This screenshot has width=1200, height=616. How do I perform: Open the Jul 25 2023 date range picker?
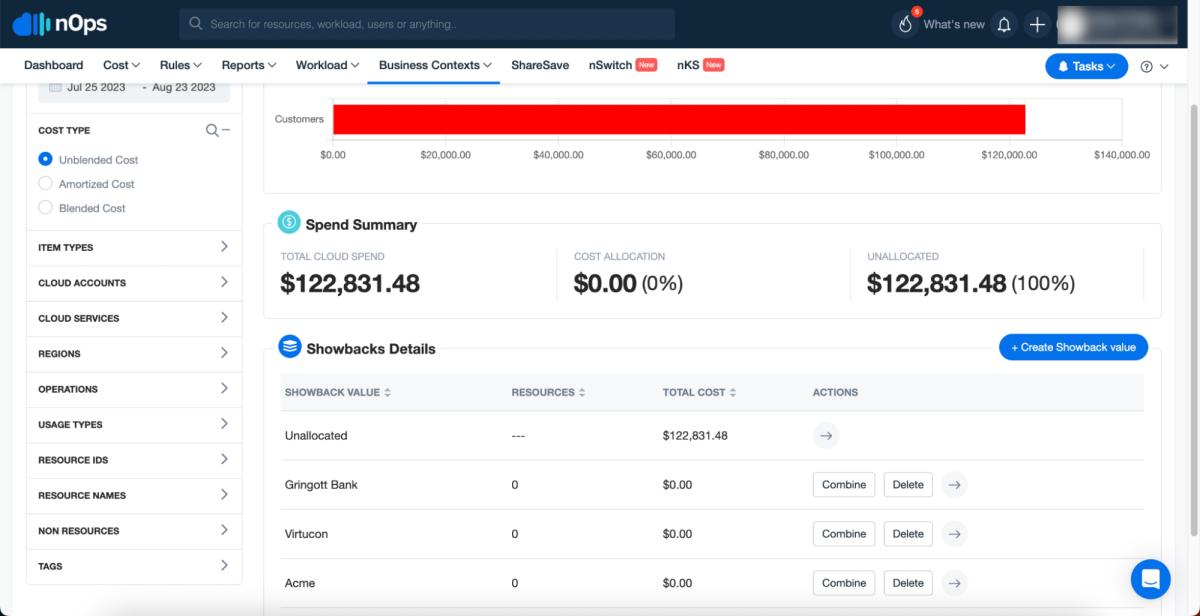coord(134,88)
